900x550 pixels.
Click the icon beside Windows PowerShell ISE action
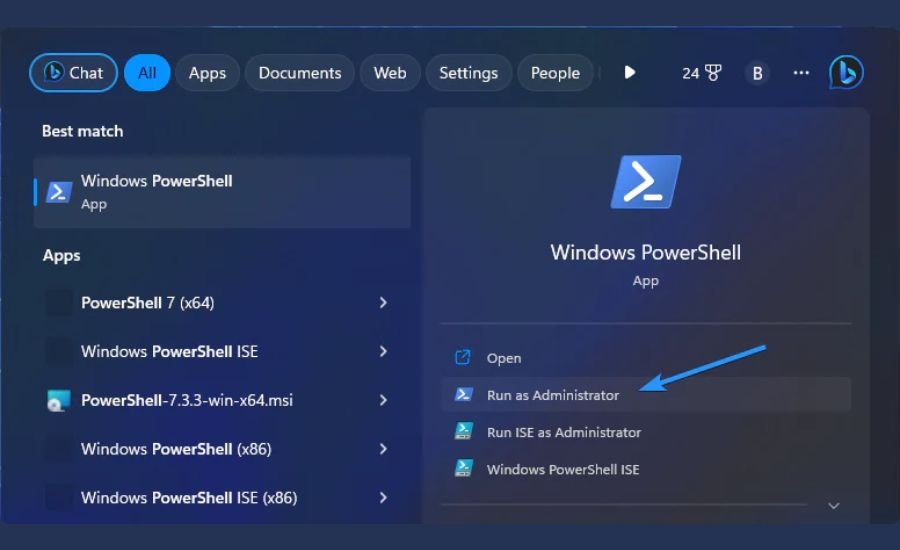tap(463, 468)
